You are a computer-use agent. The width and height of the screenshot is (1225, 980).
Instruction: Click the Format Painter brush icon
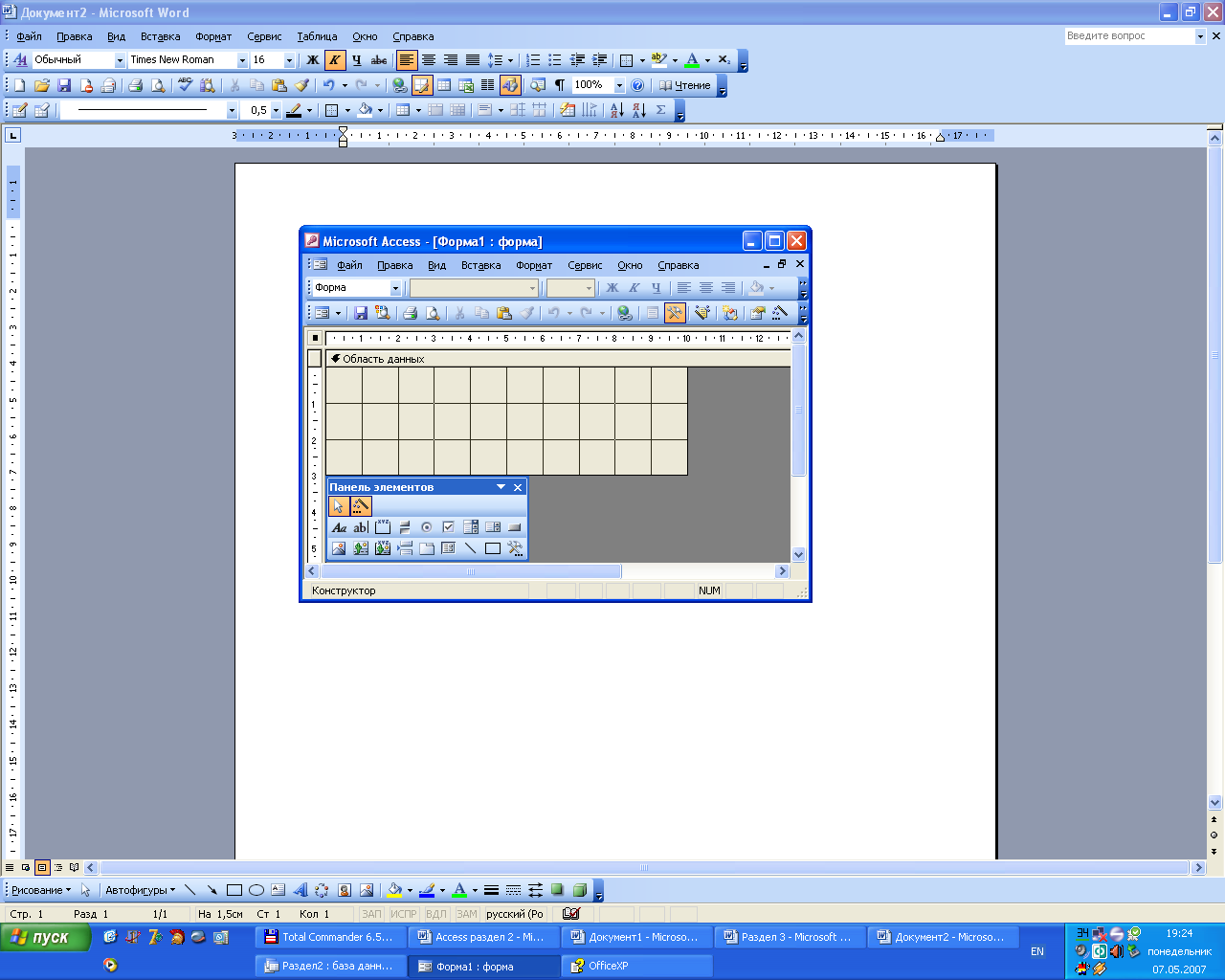(301, 85)
